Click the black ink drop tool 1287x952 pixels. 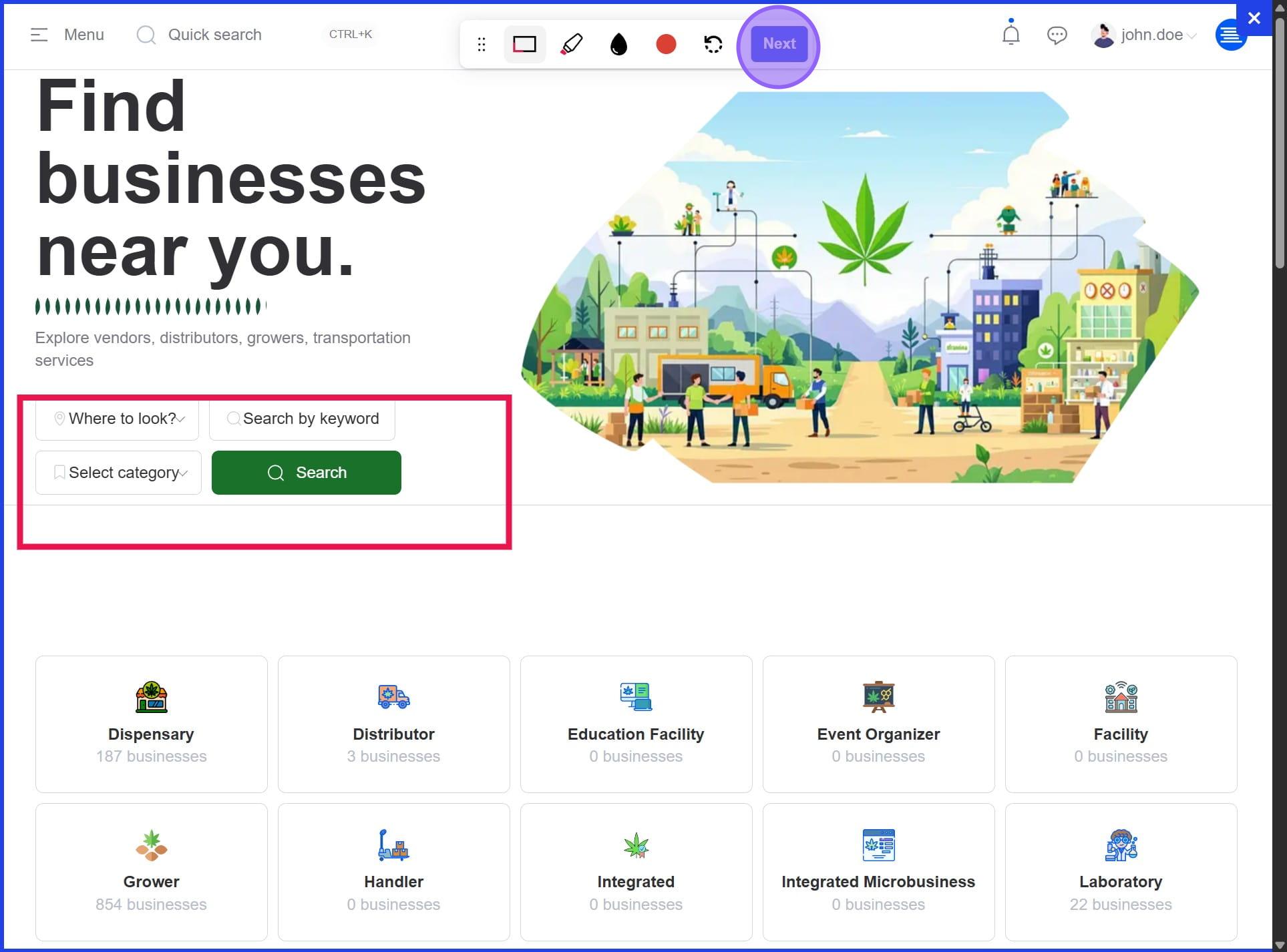coord(618,45)
